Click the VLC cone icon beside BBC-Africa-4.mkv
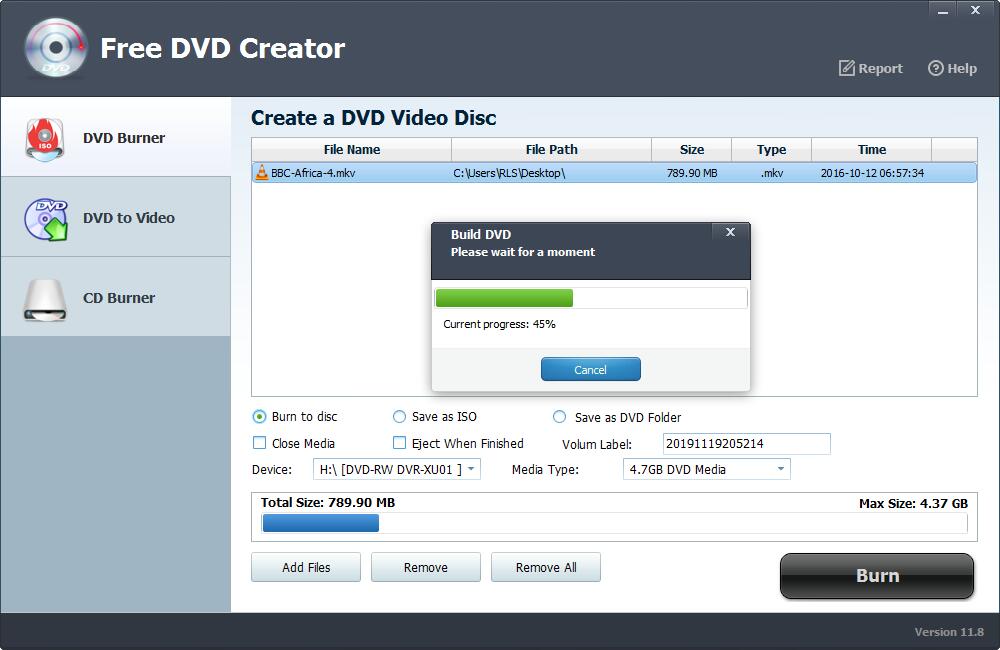Screen dimensions: 1000x650 (261, 172)
